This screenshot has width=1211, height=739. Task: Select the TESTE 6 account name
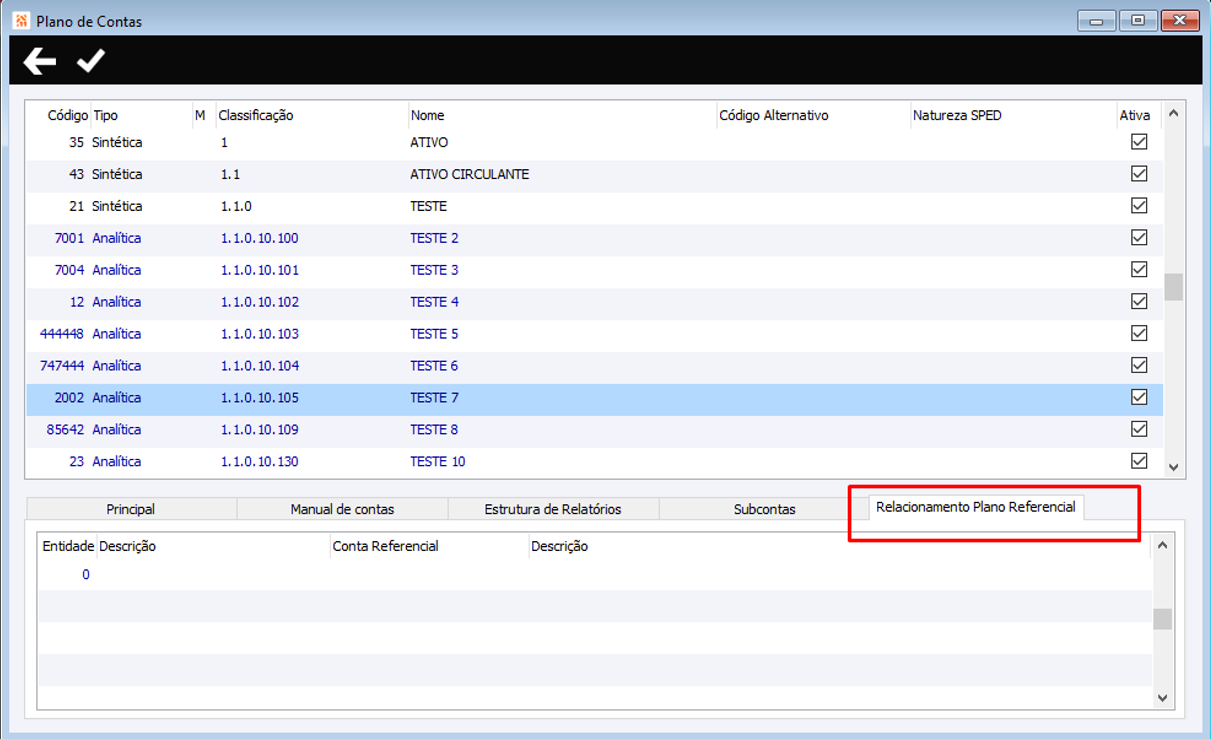coord(434,366)
